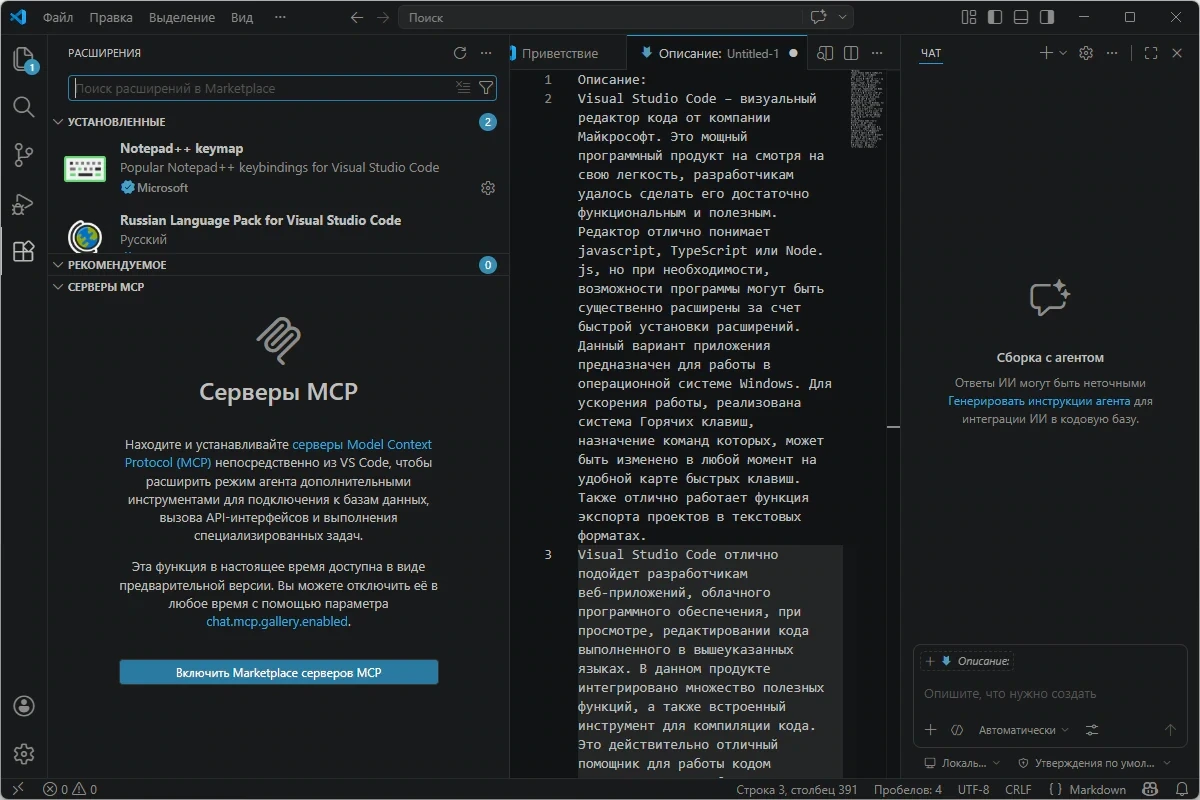Open remote window icon in status bar
Viewport: 1200px width, 800px height.
click(17, 790)
